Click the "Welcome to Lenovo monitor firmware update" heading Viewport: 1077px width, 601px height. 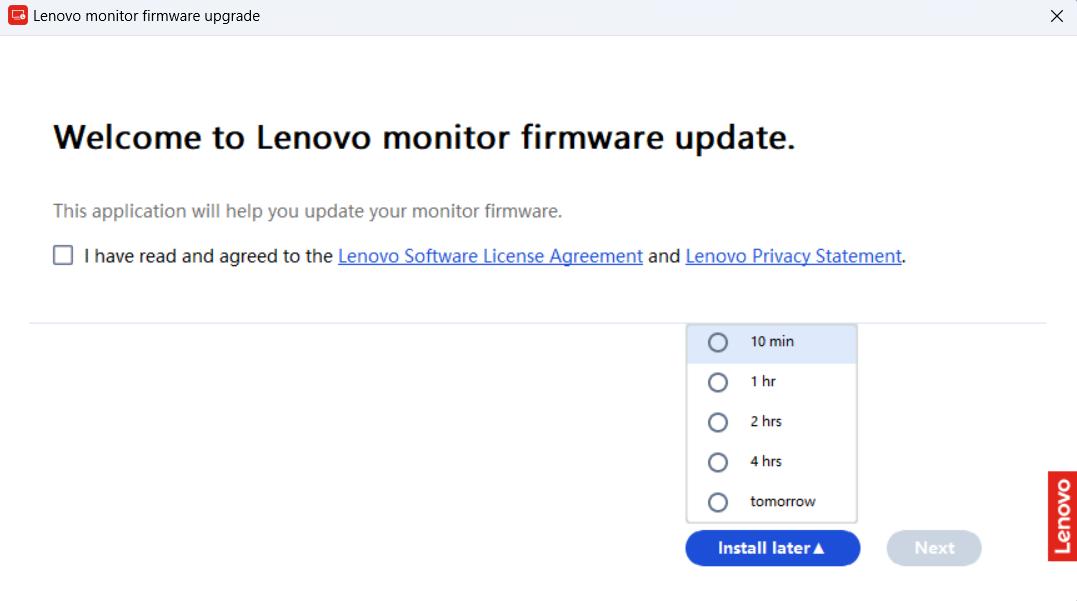click(x=424, y=138)
